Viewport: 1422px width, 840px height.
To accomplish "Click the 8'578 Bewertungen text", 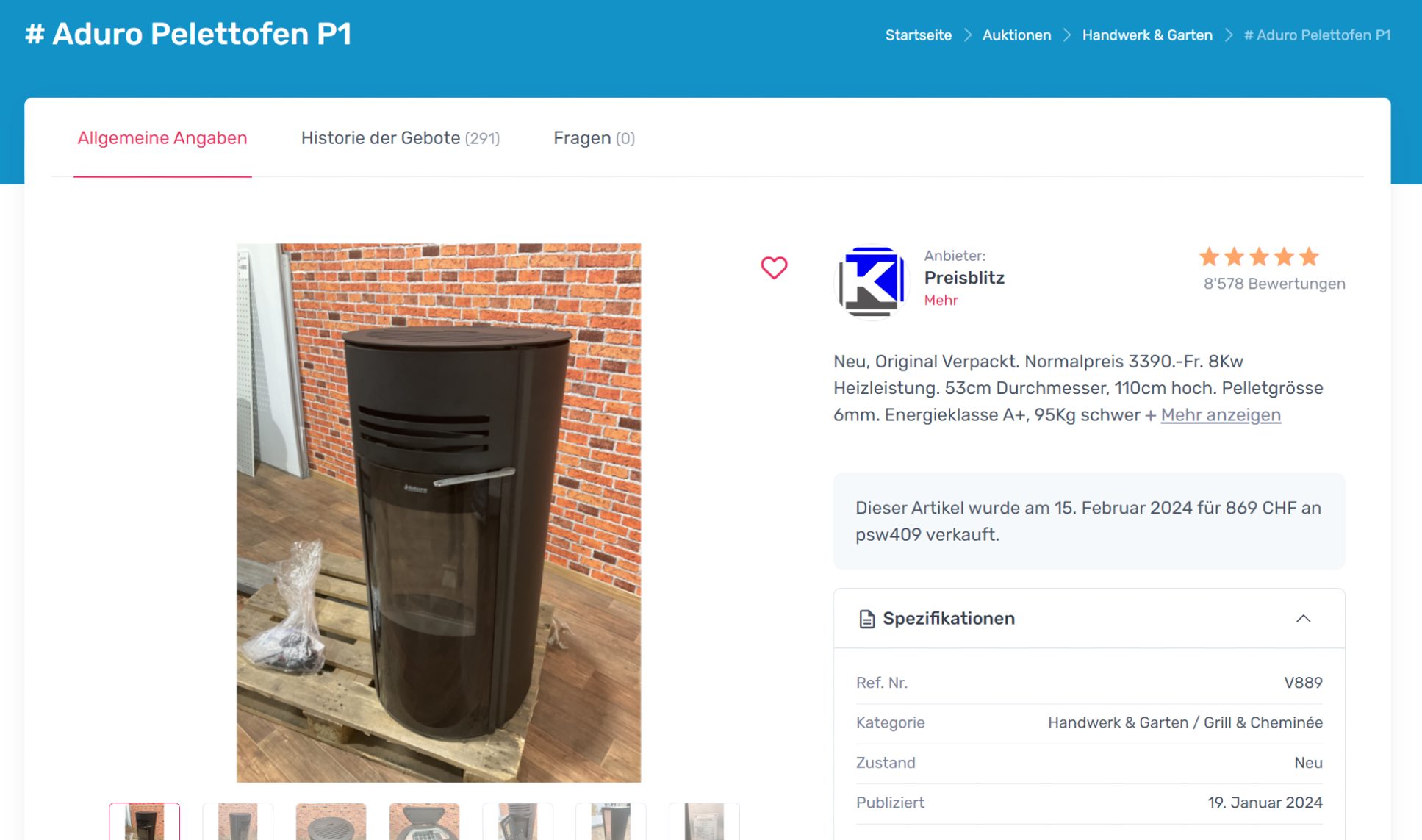I will [x=1274, y=284].
